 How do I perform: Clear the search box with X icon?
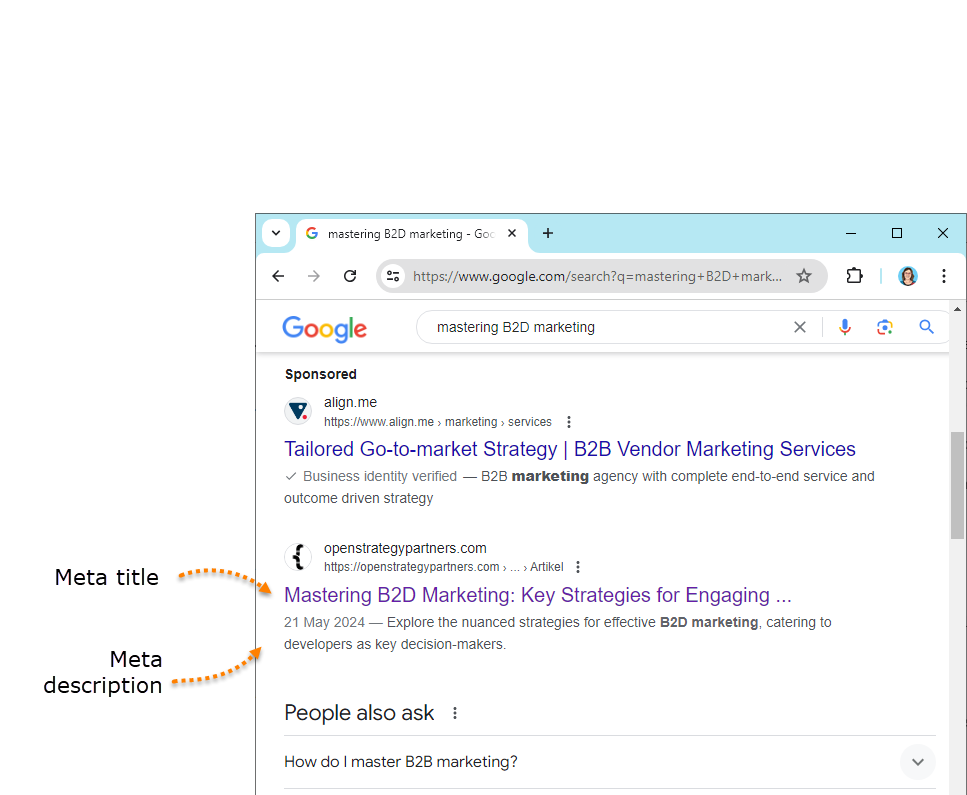799,327
